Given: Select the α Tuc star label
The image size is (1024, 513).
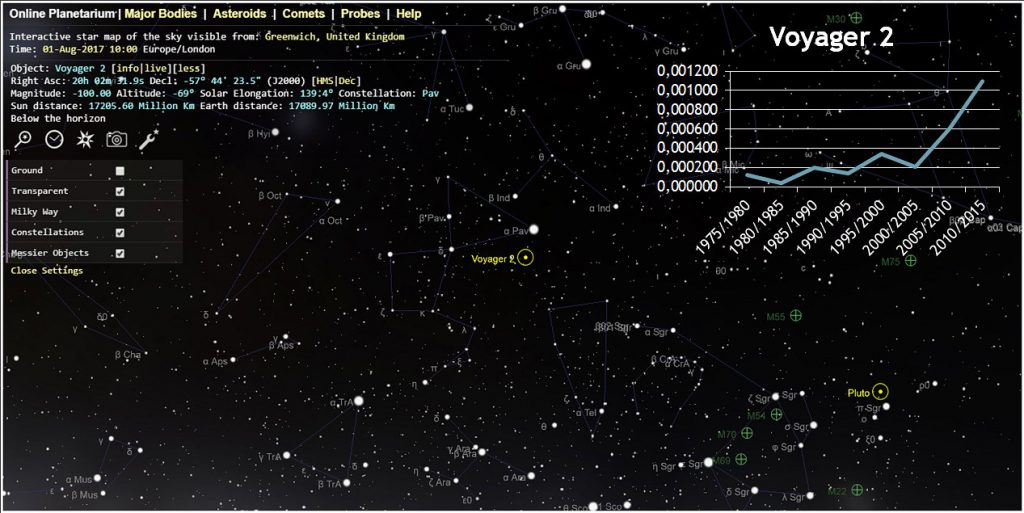Looking at the screenshot, I should 452,109.
